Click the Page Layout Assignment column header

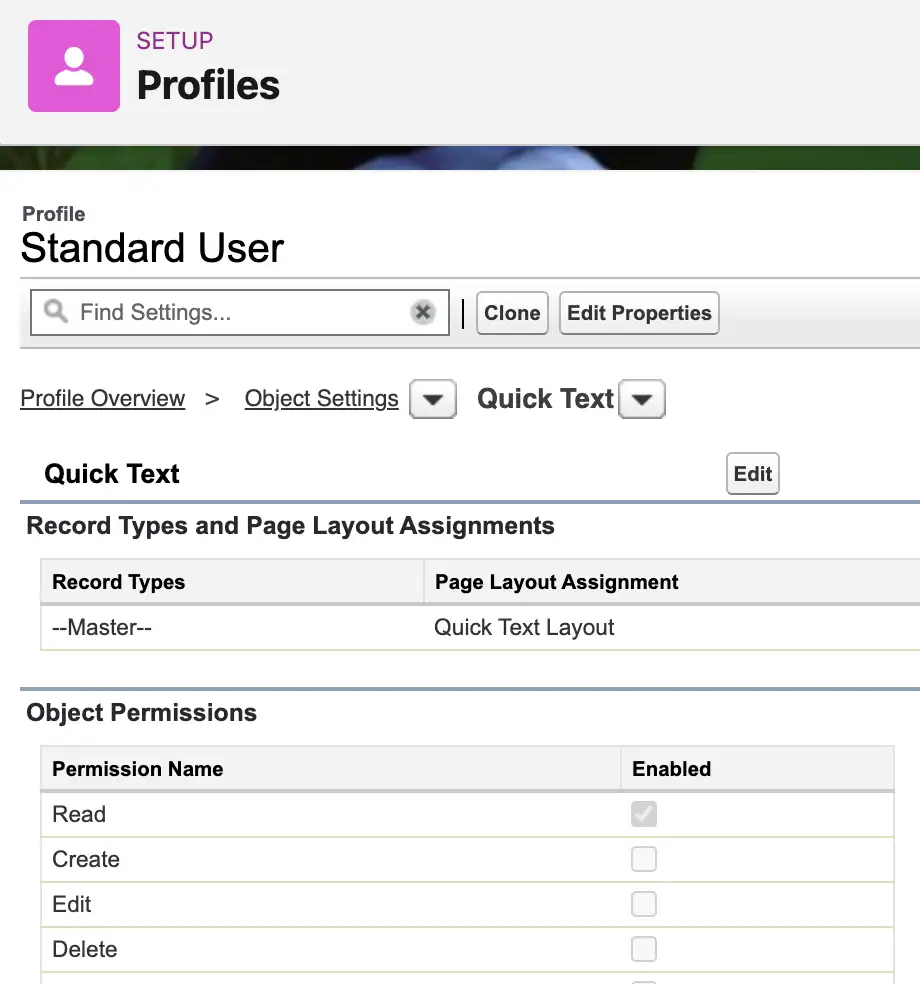[x=556, y=582]
